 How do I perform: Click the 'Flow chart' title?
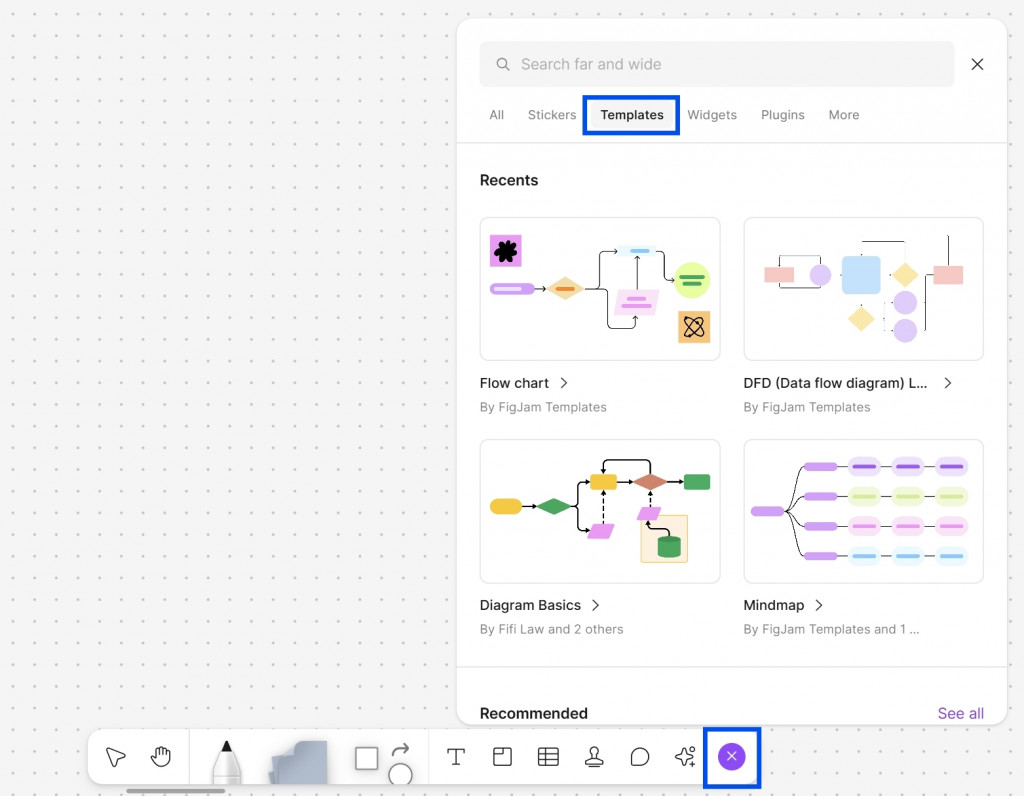coord(514,383)
